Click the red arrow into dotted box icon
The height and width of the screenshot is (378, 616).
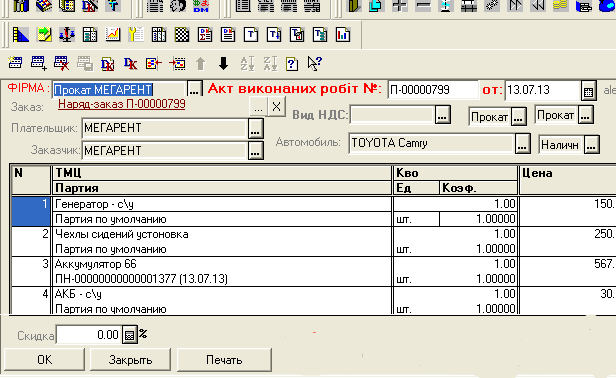point(177,63)
